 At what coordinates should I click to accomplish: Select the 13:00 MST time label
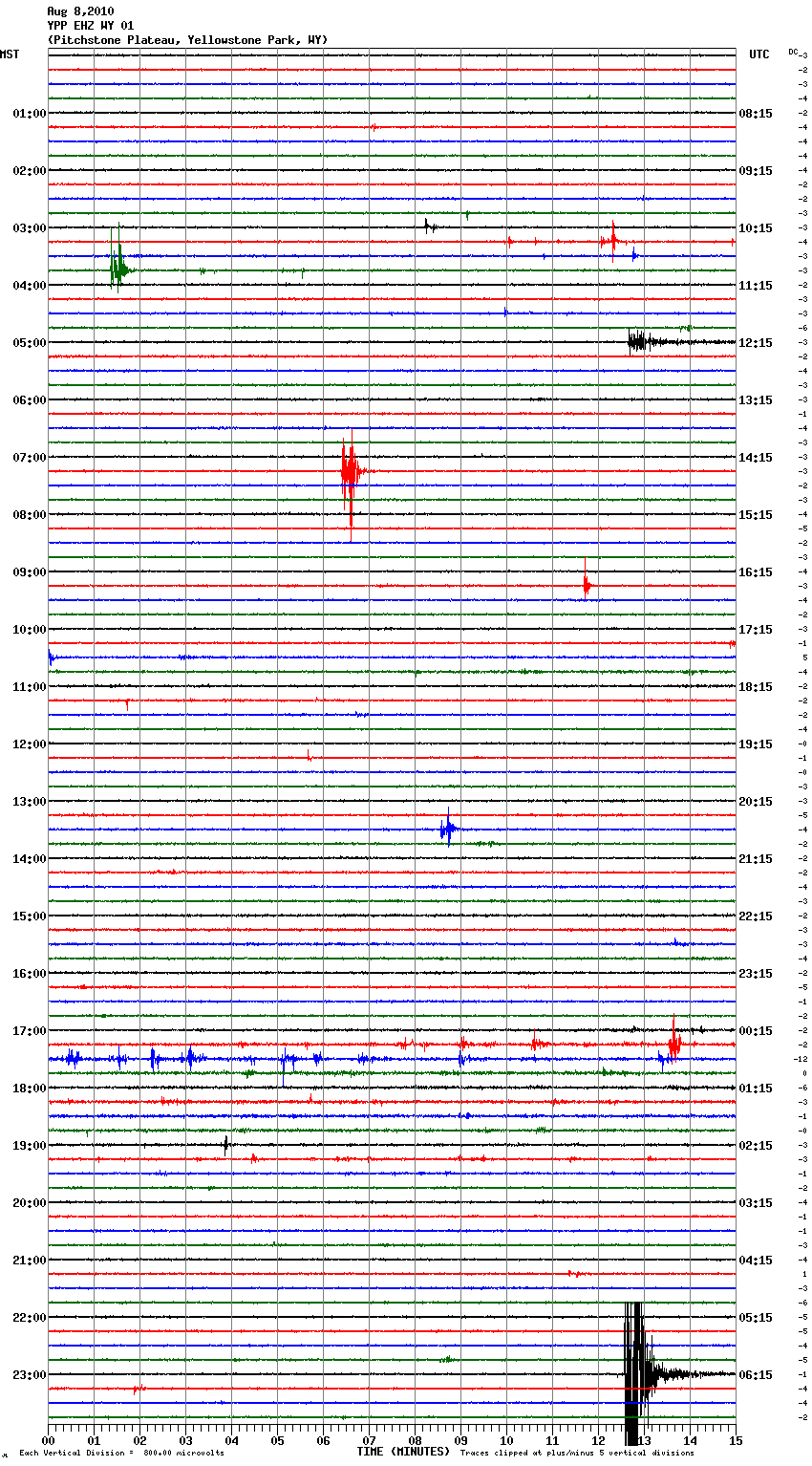30,802
